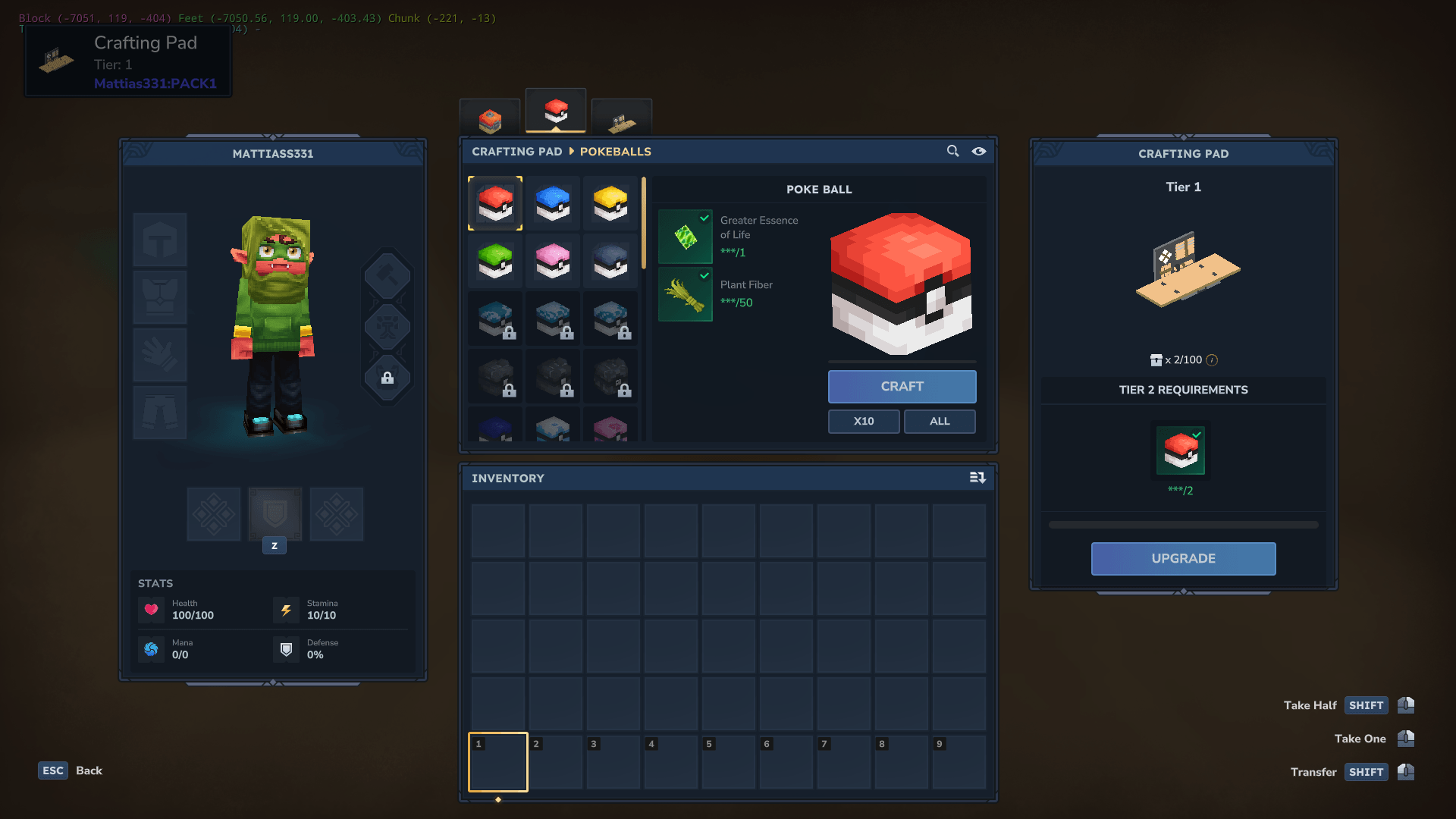Click the Tier 2 Poke Ball requirement
Viewport: 1456px width, 819px height.
[1181, 450]
